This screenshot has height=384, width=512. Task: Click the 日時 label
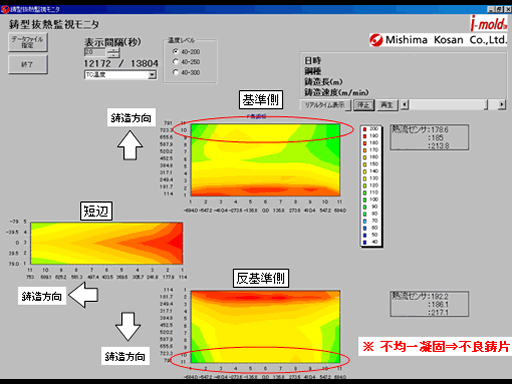tap(312, 60)
